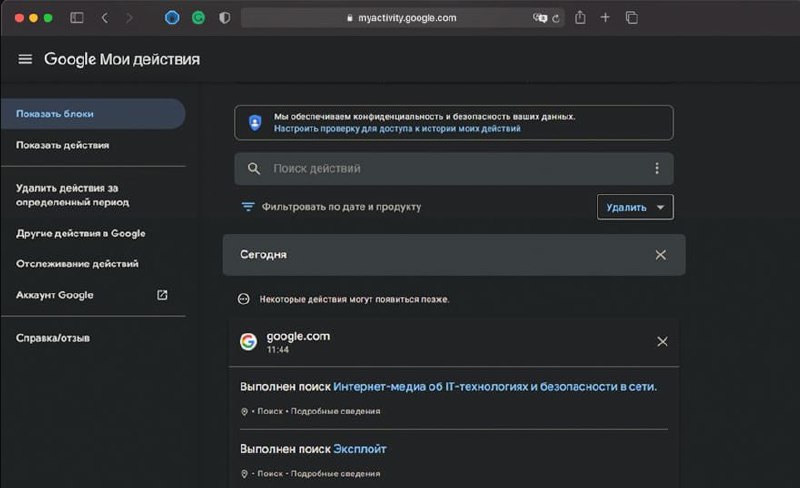Show tab overview icon
This screenshot has height=488, width=800.
[x=632, y=18]
